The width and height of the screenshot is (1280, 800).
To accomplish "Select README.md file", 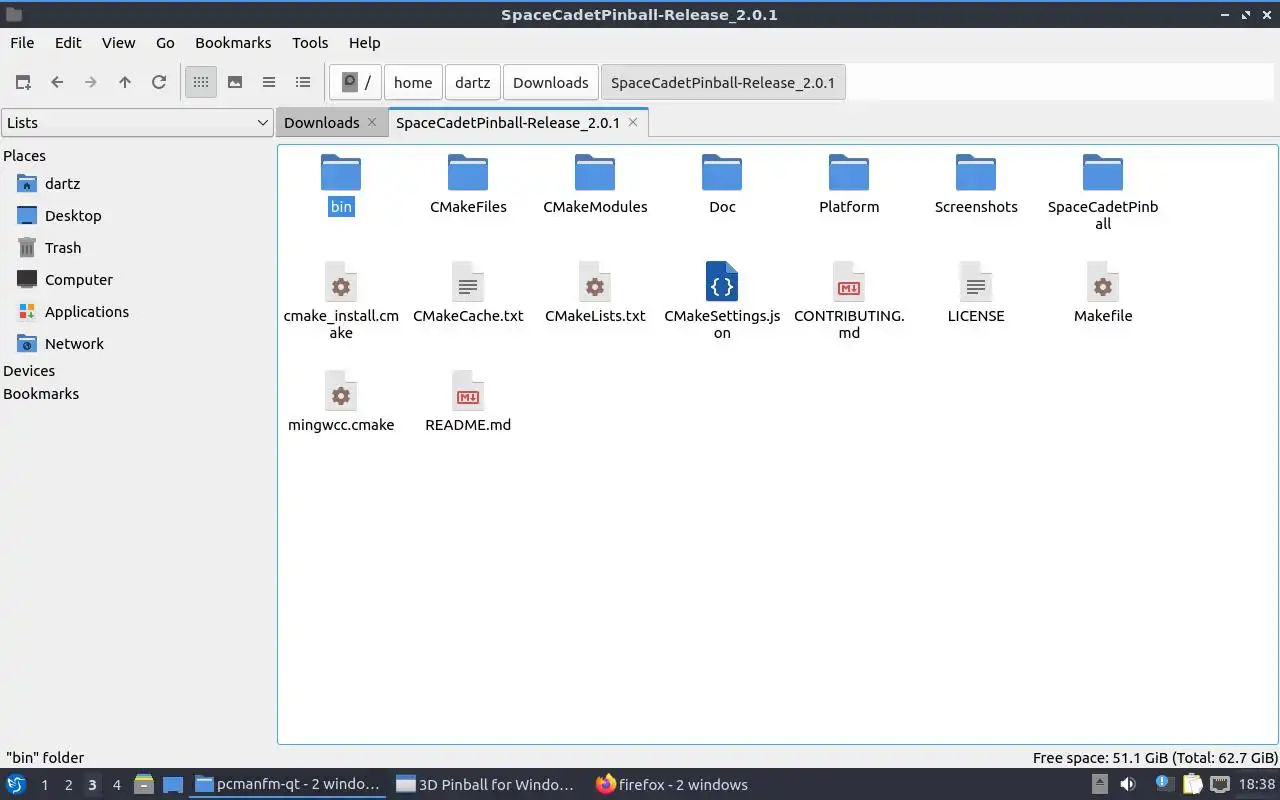I will tap(468, 402).
